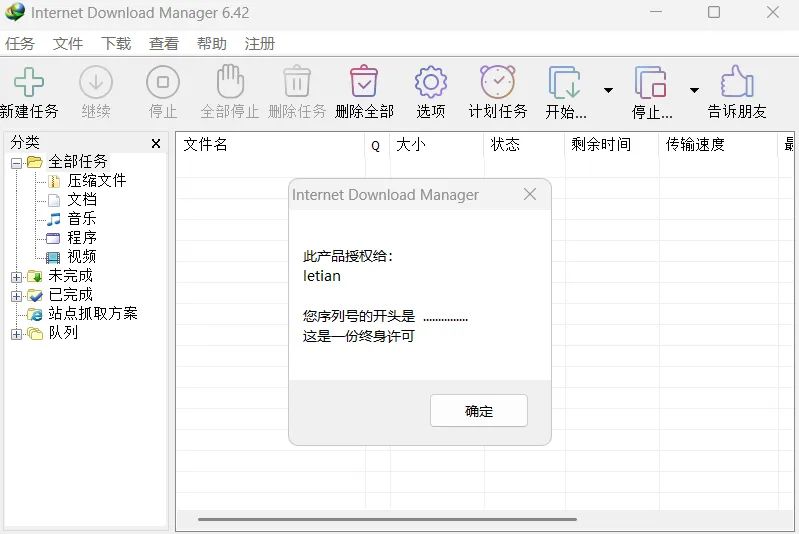
Task: Close the license info dialog
Action: pos(530,194)
